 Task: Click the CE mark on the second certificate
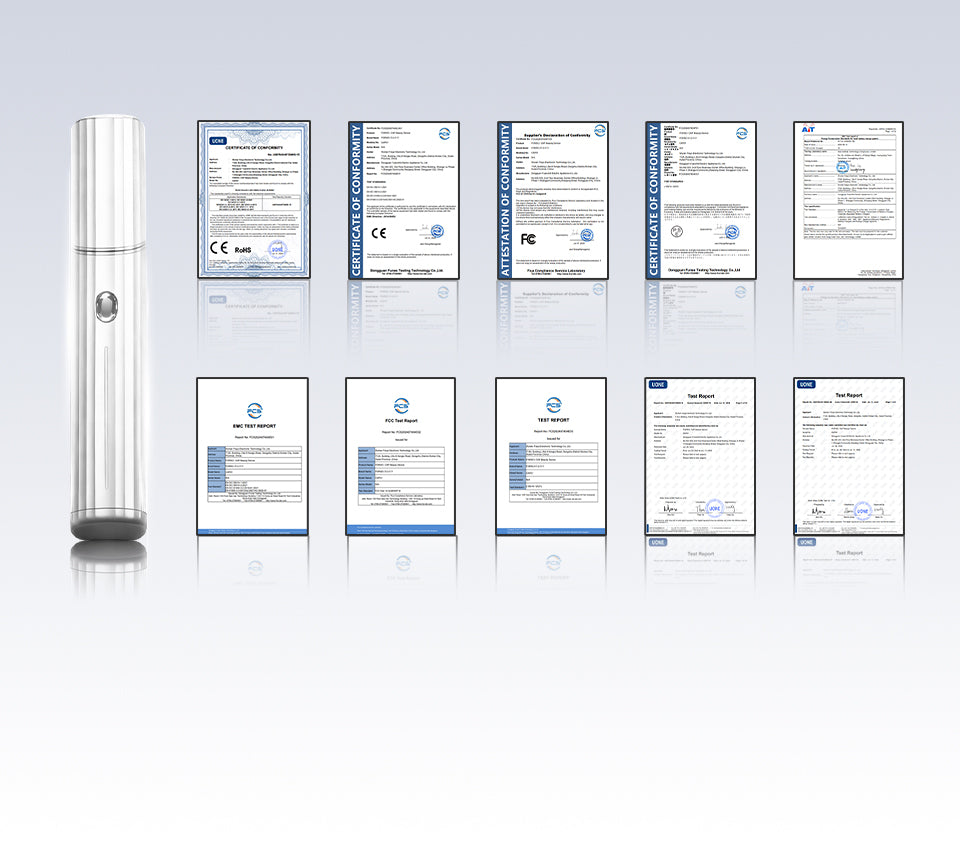[380, 234]
